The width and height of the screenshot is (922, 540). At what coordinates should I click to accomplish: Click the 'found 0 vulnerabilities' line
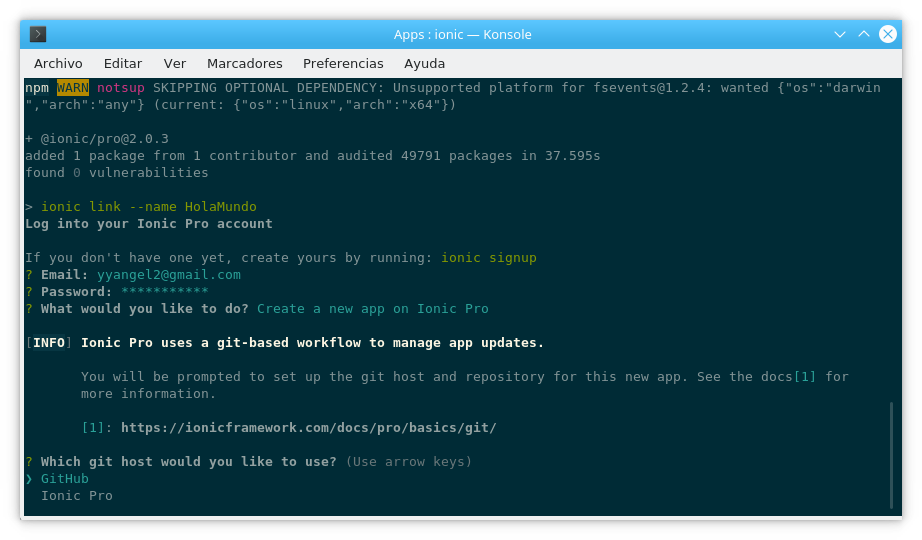116,173
